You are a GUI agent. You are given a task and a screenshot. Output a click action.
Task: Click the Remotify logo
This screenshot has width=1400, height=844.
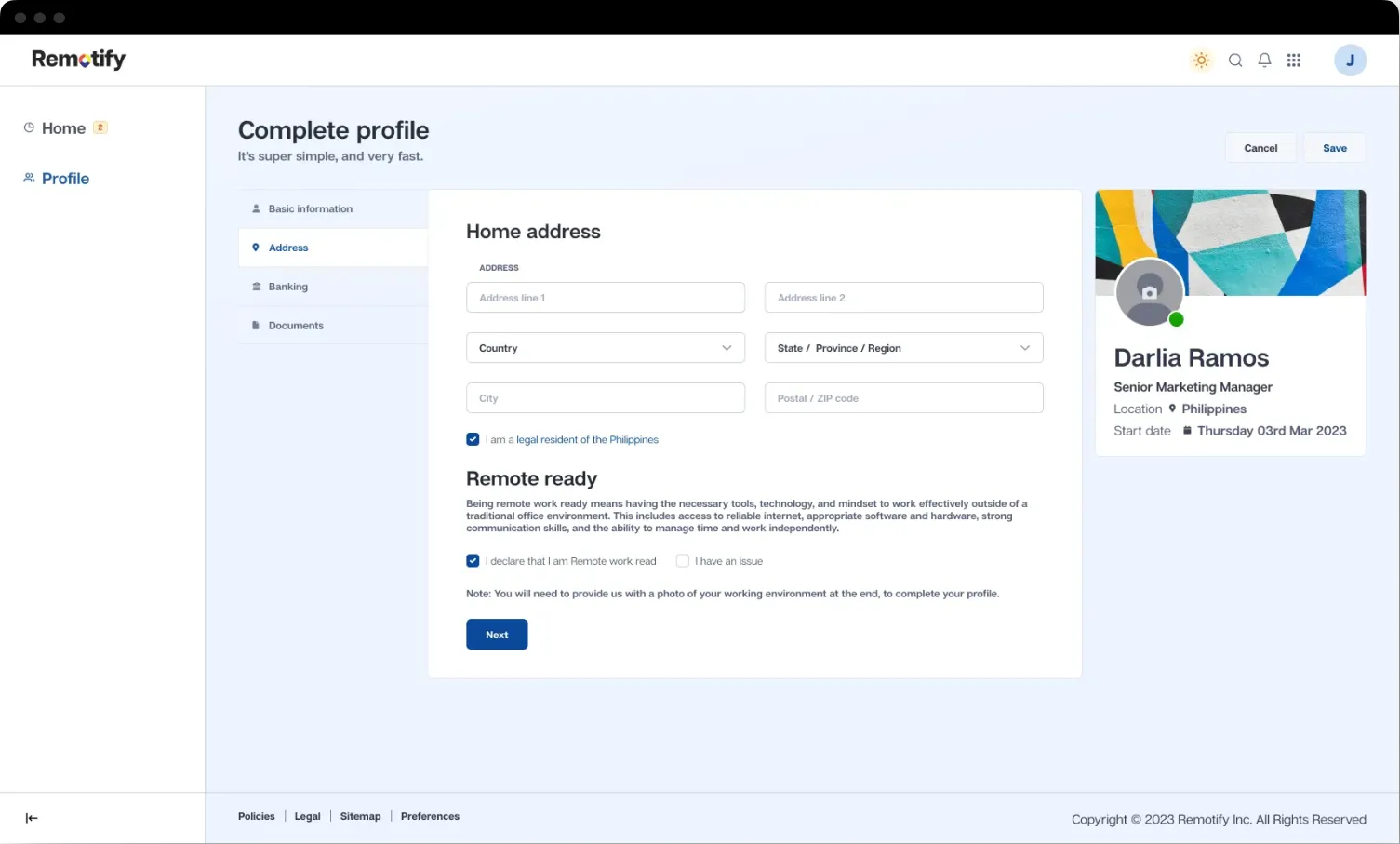click(78, 60)
